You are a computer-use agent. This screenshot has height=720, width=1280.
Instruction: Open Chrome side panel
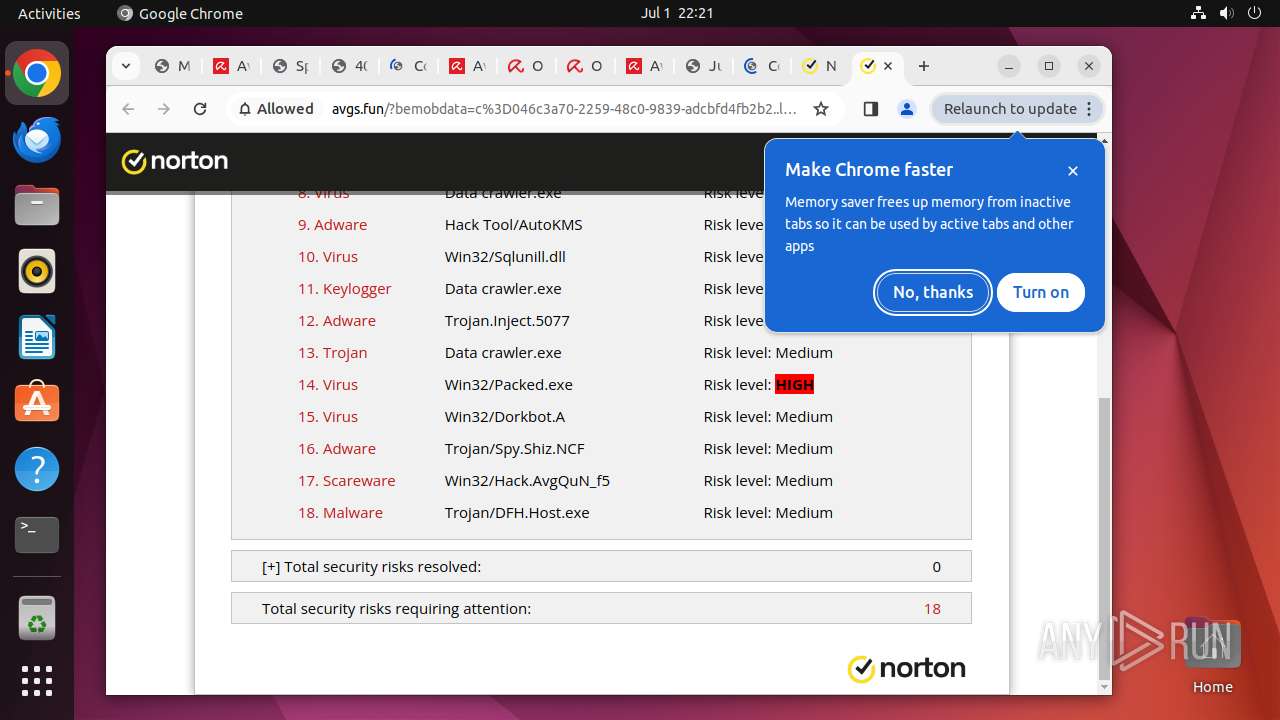click(870, 109)
